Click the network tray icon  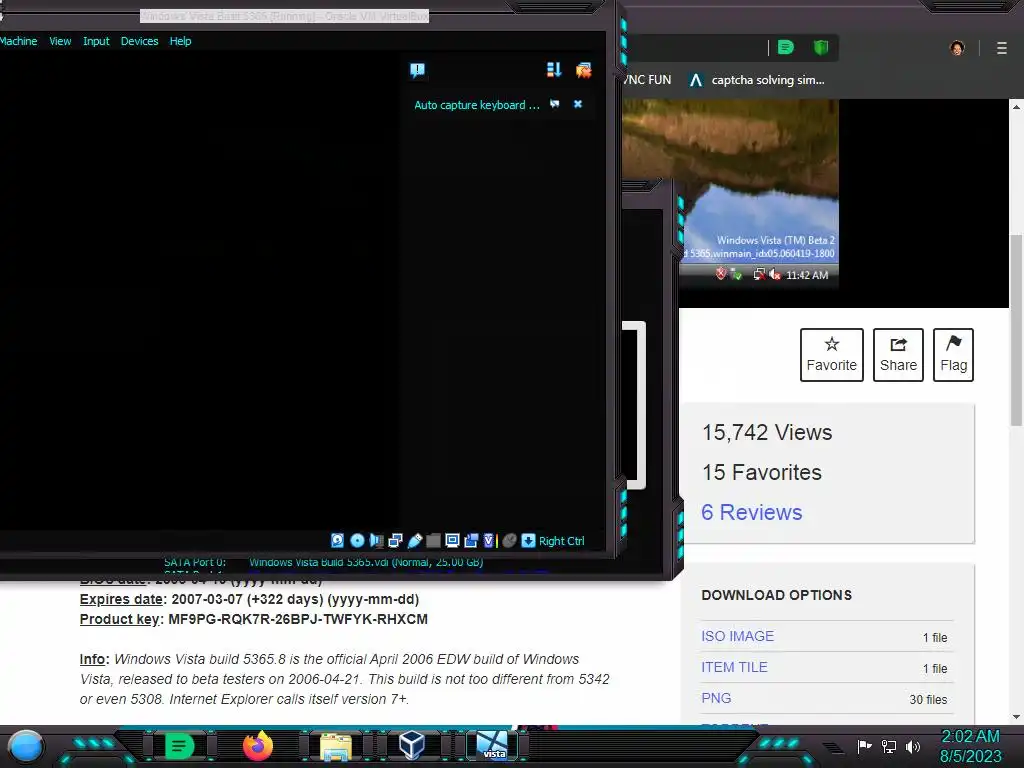[889, 746]
